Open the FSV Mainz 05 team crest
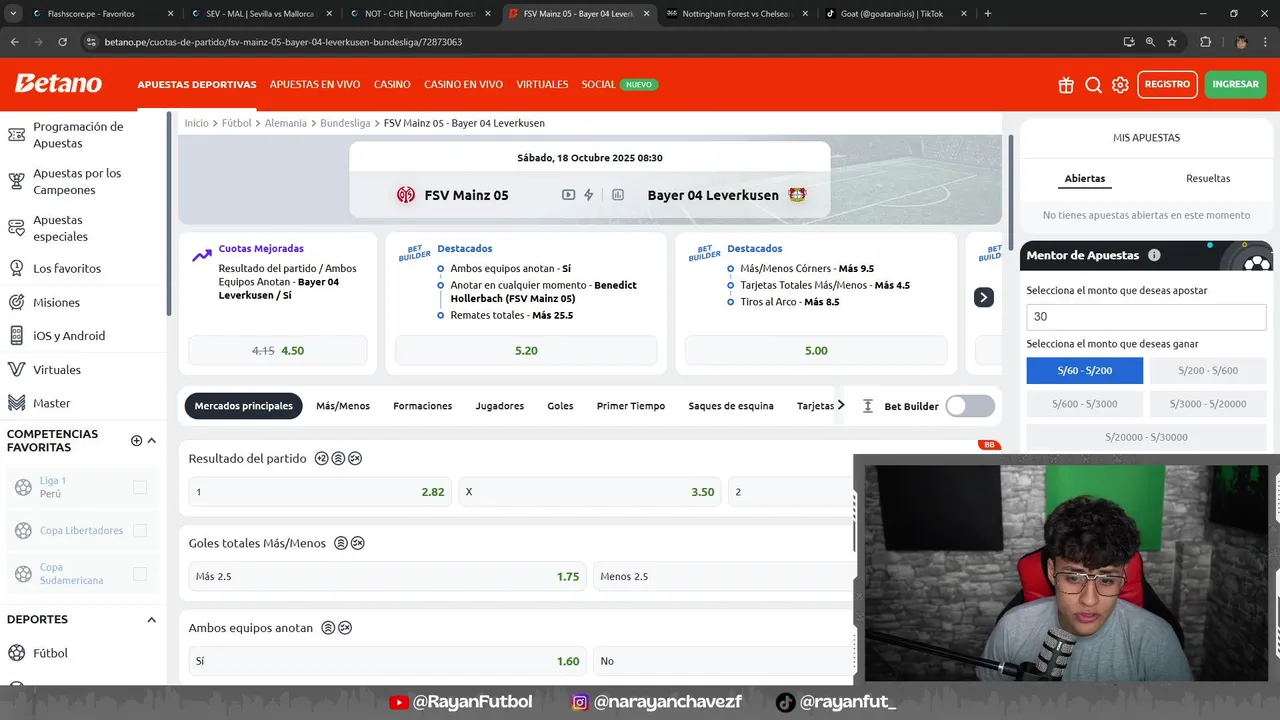Image resolution: width=1280 pixels, height=720 pixels. 406,195
